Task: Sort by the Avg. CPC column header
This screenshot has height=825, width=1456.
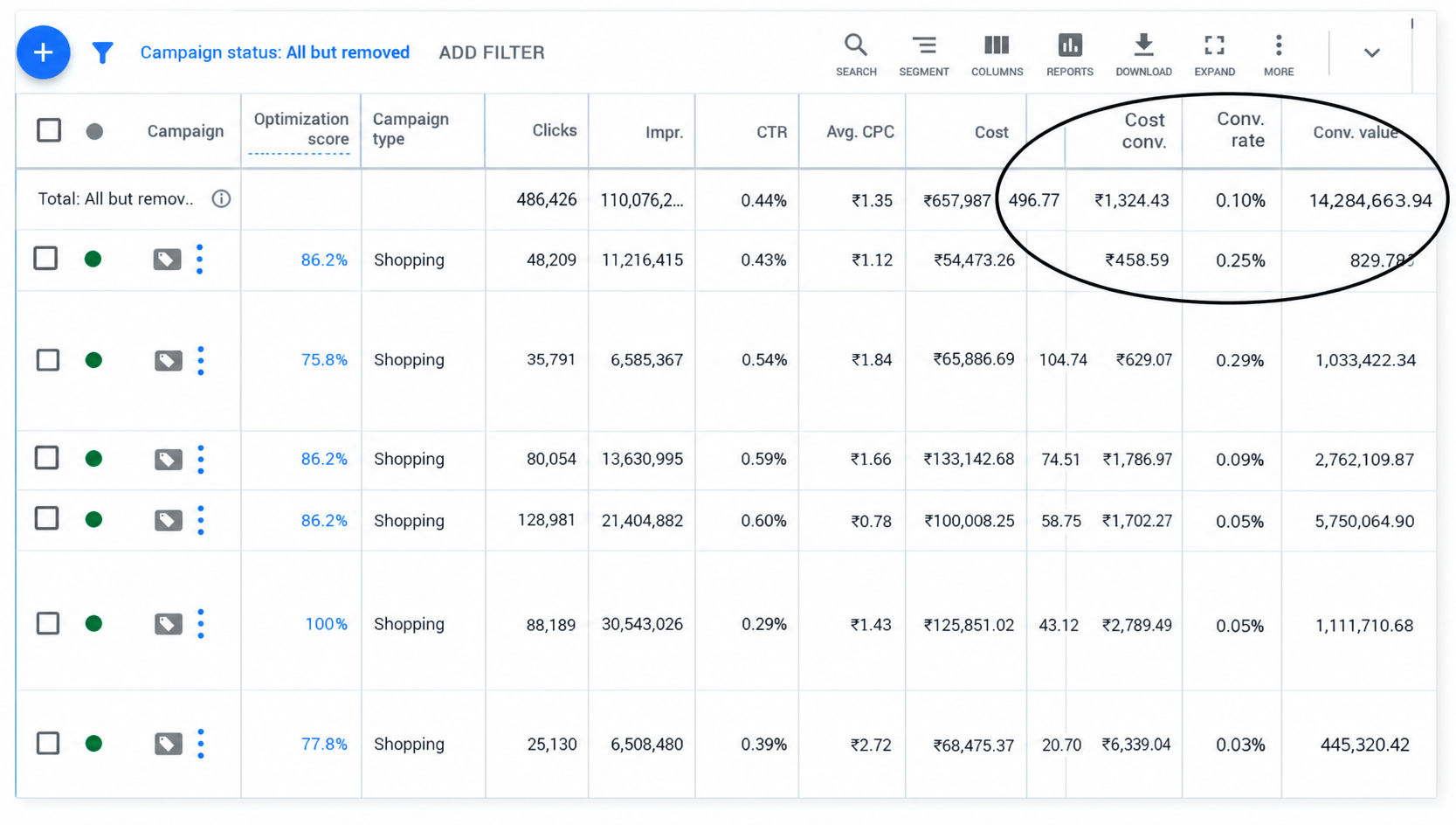Action: (x=860, y=132)
